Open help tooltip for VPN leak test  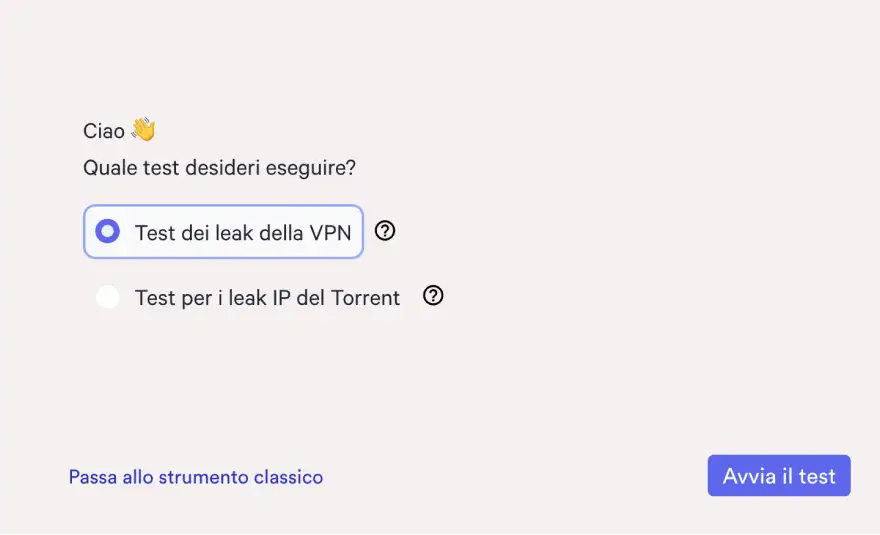point(385,231)
